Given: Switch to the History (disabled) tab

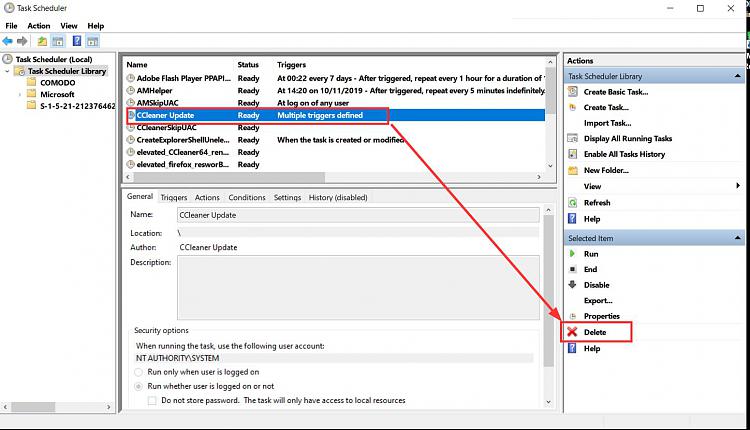Looking at the screenshot, I should tap(338, 198).
